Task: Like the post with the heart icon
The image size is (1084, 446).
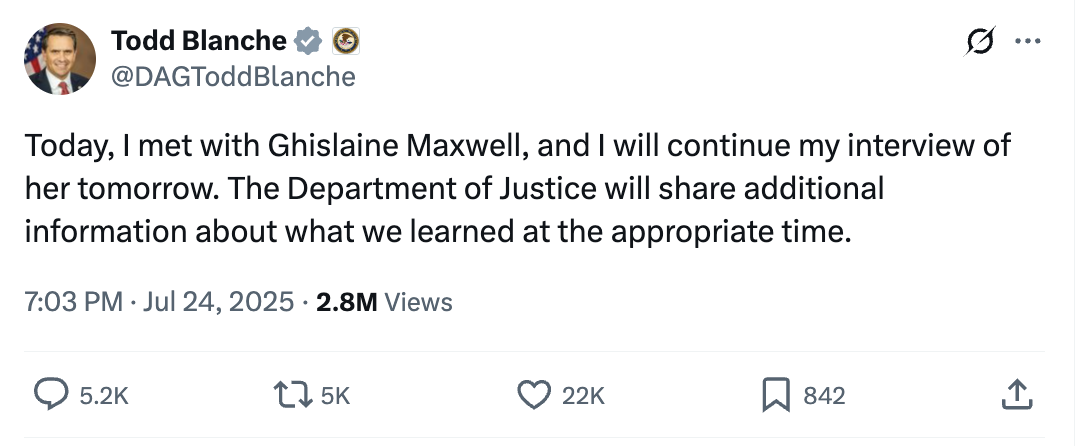Action: (533, 396)
